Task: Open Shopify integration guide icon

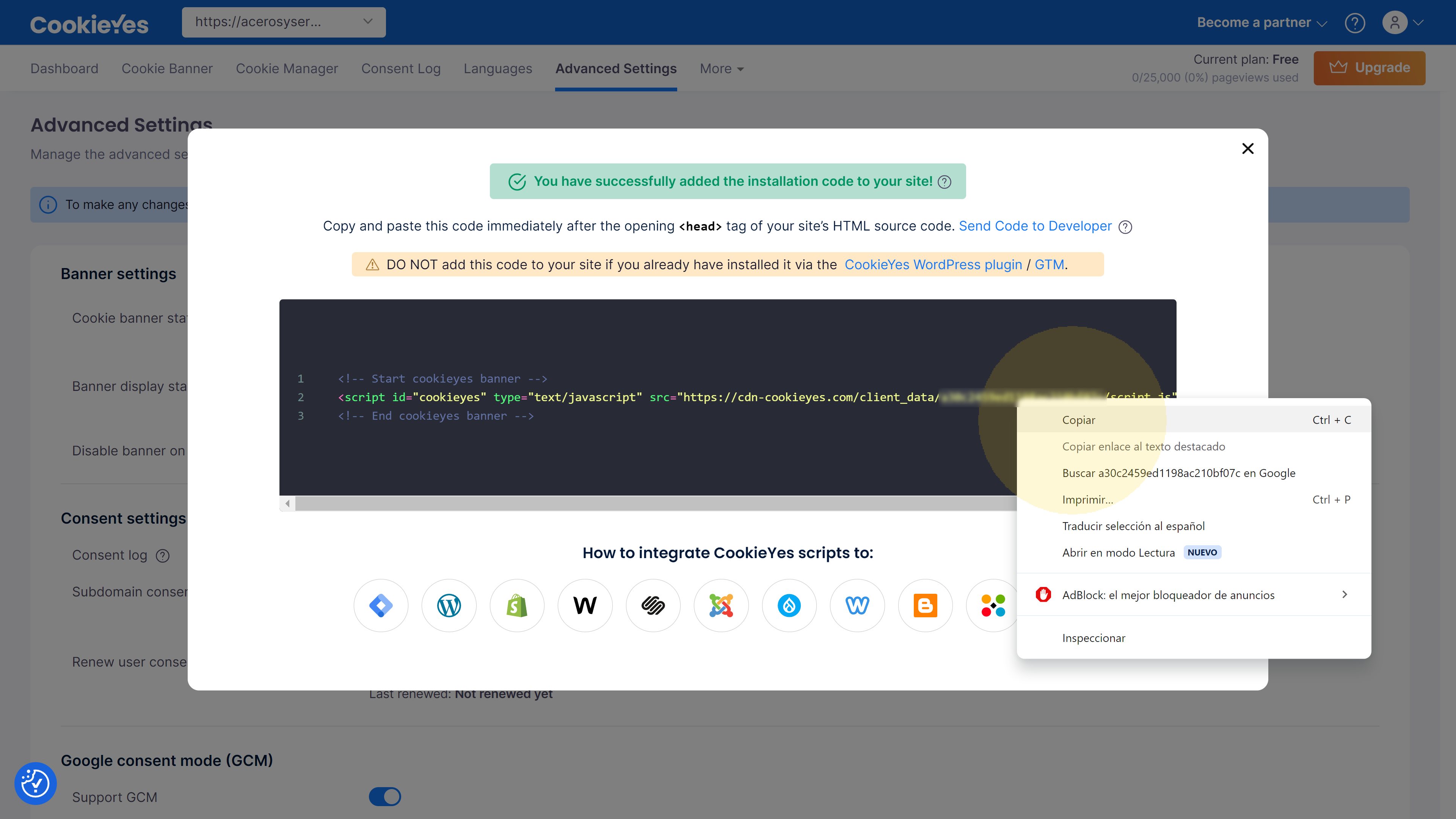Action: [x=517, y=606]
